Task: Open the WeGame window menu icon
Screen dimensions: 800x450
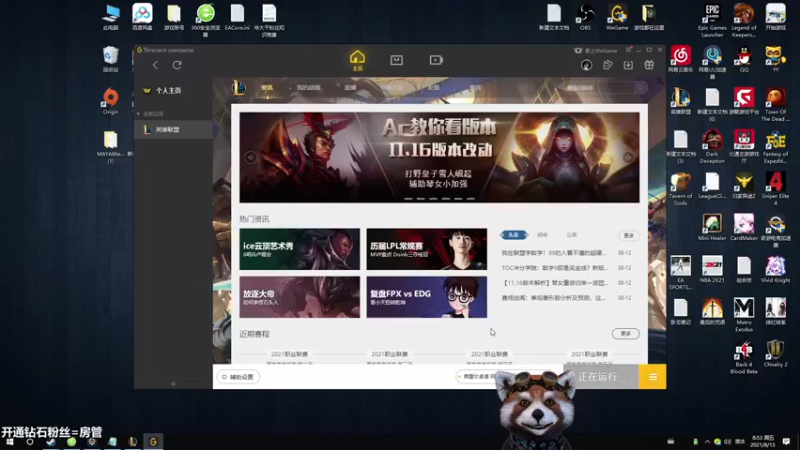Action: coord(629,50)
